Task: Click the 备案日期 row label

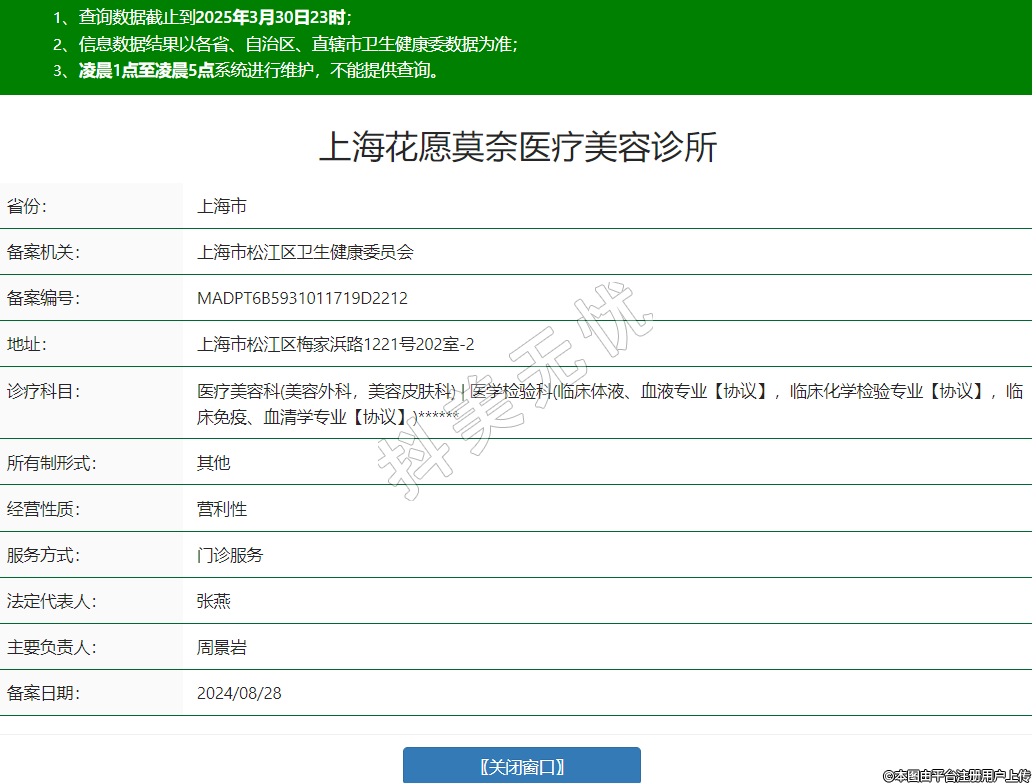Action: pyautogui.click(x=43, y=693)
